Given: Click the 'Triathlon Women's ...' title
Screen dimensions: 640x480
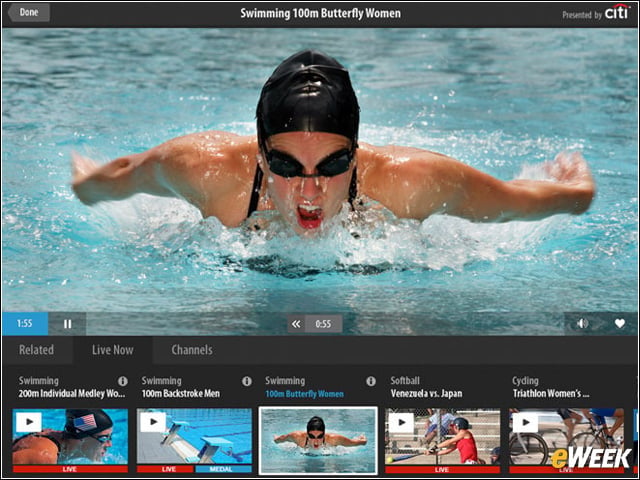Looking at the screenshot, I should coord(551,393).
